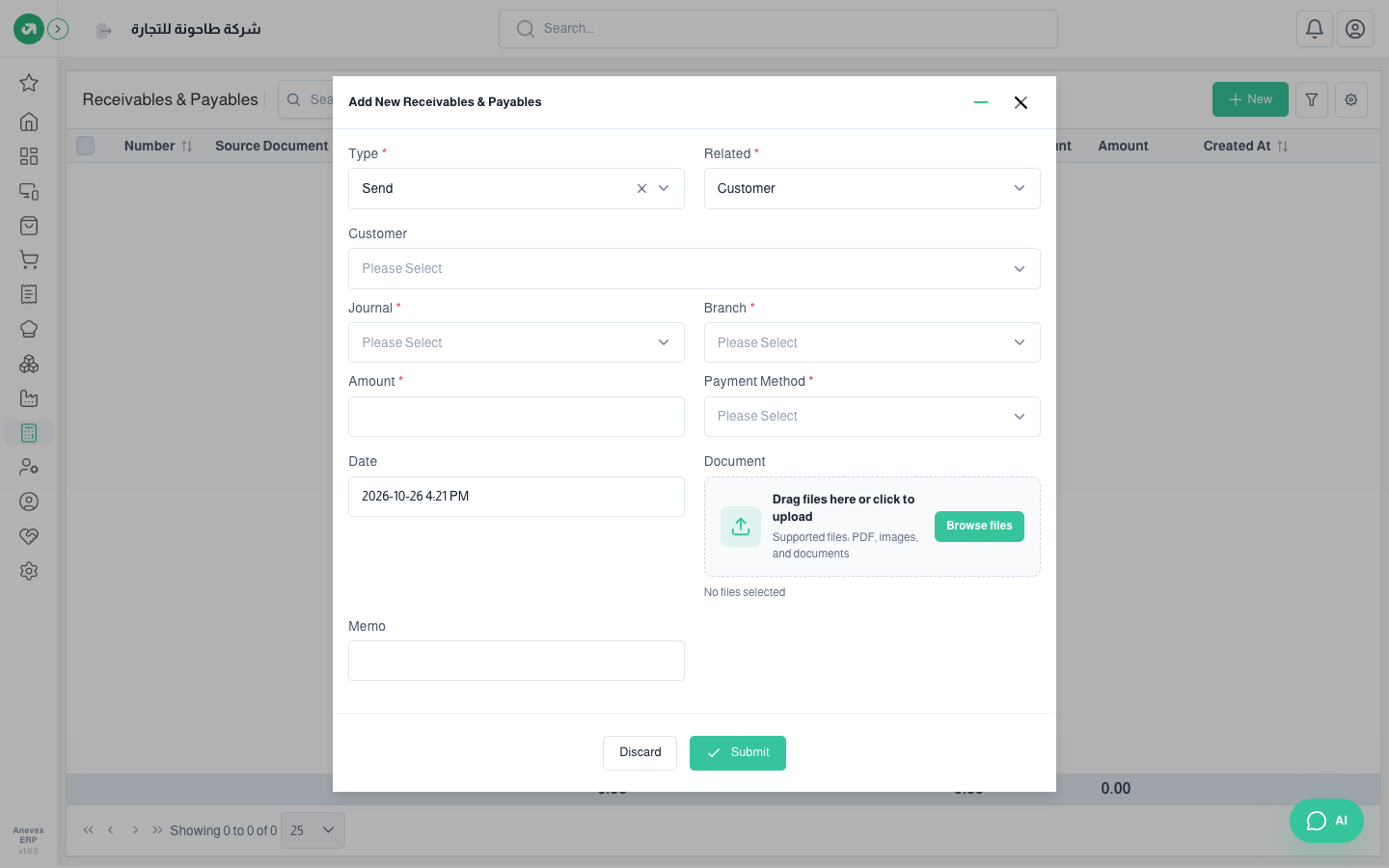Click the New button
Viewport: 1389px width, 868px height.
[1250, 99]
